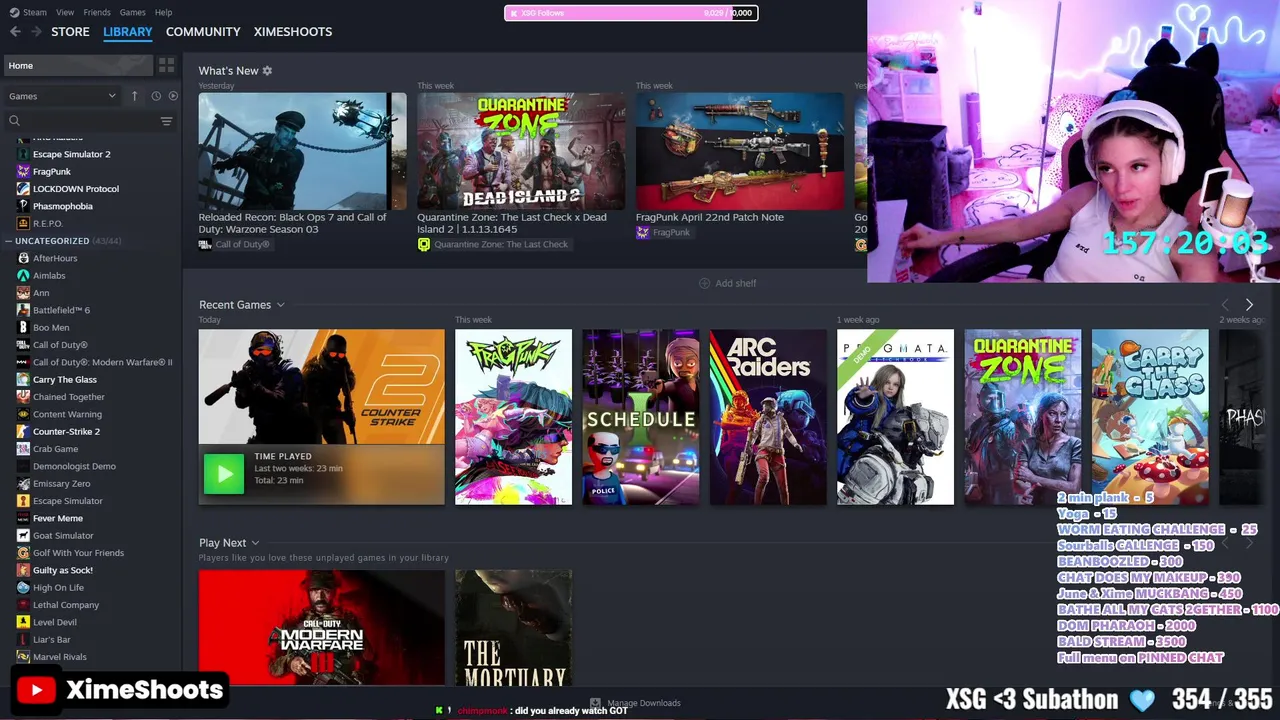This screenshot has height=720, width=1280.
Task: Open the Help menu
Action: 163,12
